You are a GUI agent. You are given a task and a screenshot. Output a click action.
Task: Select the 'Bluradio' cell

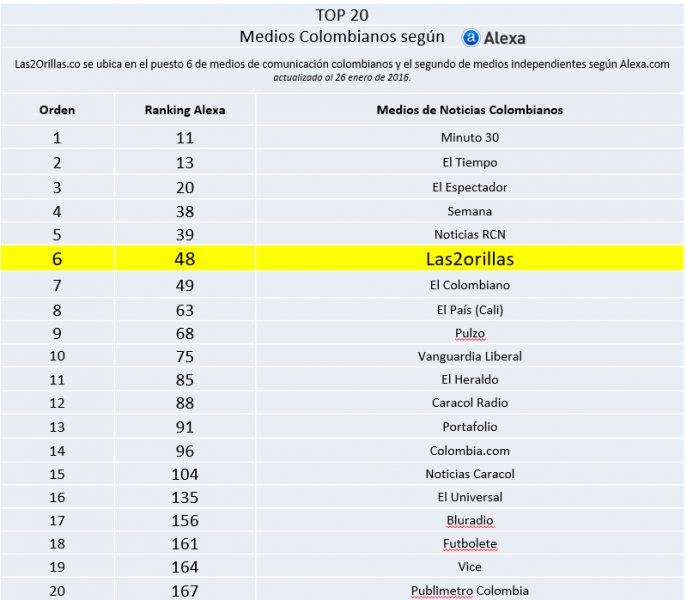(x=469, y=520)
